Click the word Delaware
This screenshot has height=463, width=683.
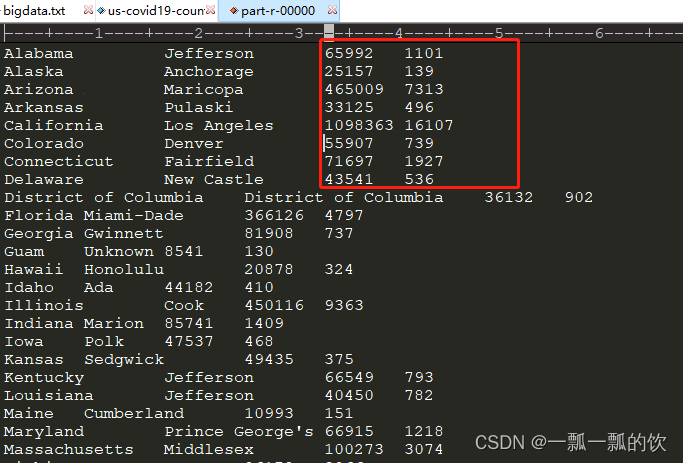pos(44,179)
